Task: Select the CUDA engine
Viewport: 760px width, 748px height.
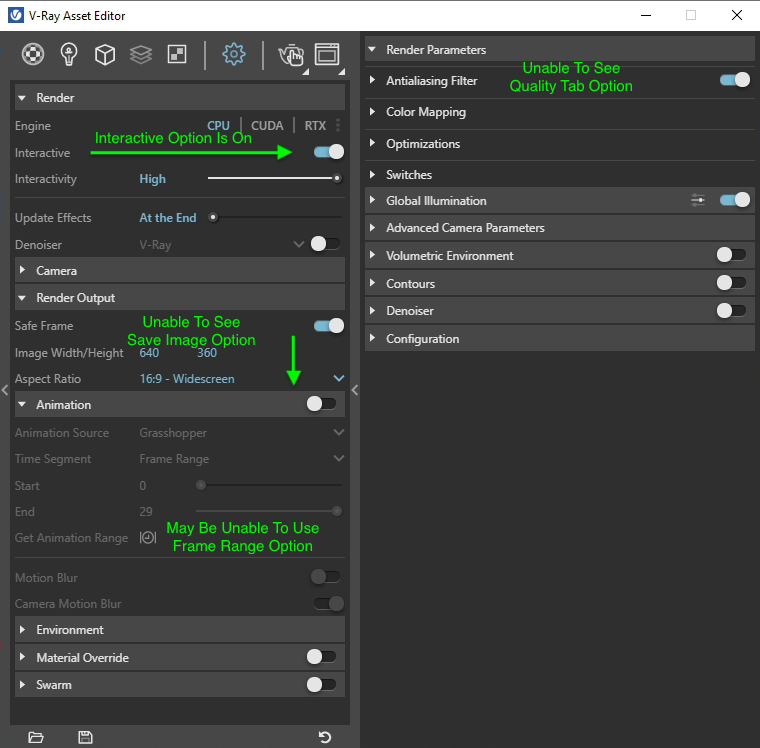Action: (267, 126)
